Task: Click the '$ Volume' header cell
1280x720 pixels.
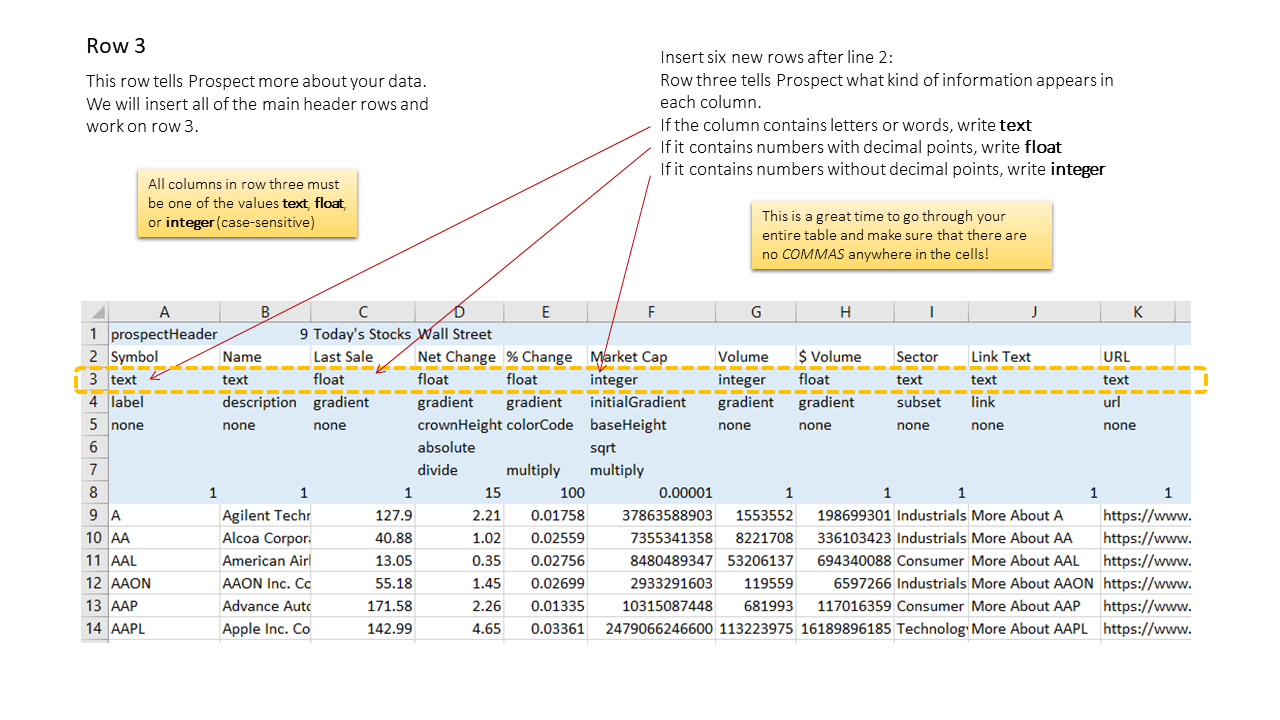Action: [845, 357]
